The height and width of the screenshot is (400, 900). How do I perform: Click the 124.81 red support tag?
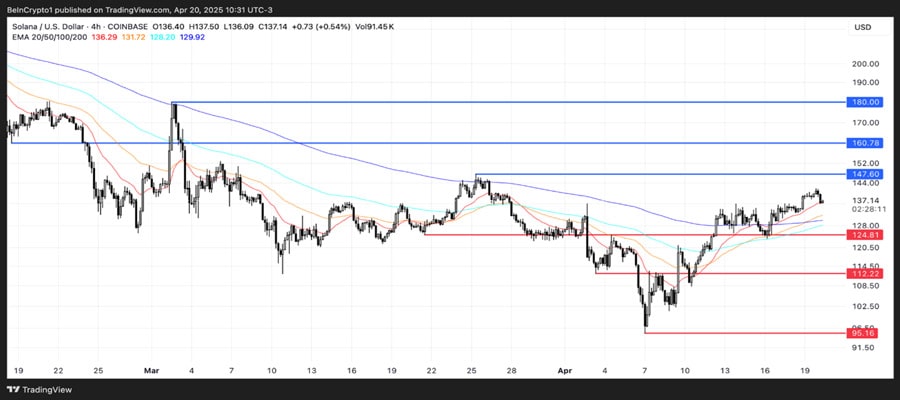(865, 235)
